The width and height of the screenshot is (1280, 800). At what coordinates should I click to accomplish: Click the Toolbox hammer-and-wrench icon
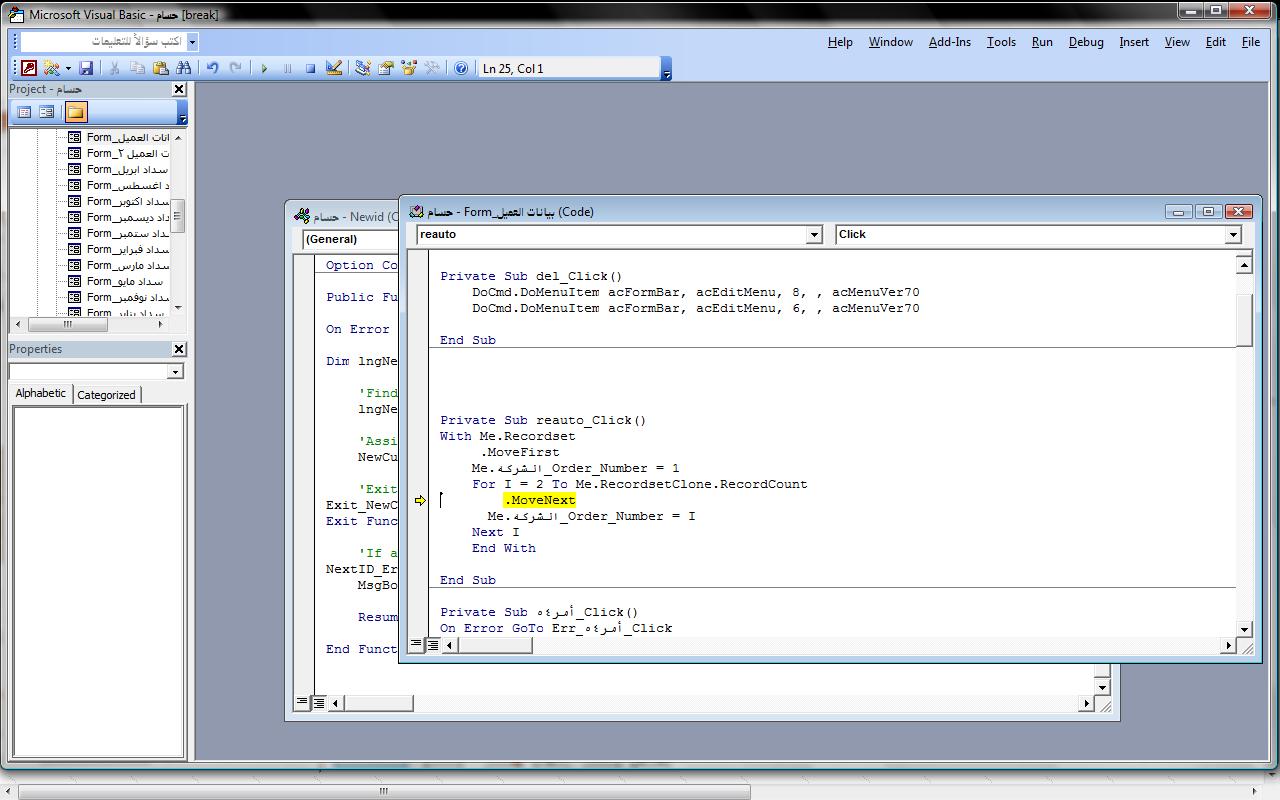[x=432, y=68]
